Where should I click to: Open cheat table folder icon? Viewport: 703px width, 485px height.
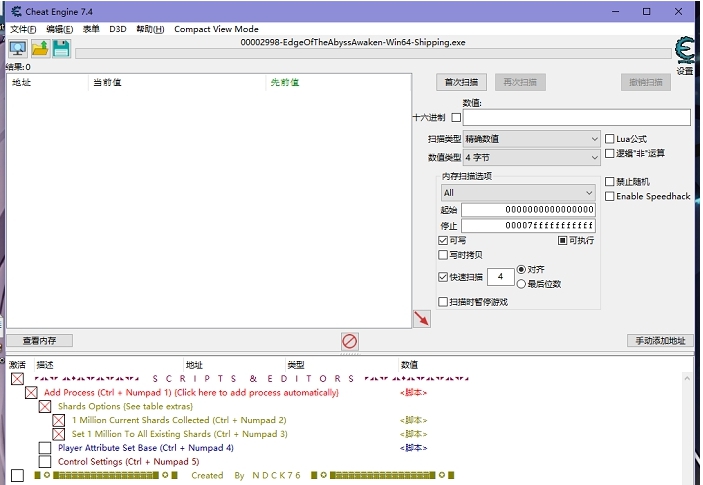40,48
